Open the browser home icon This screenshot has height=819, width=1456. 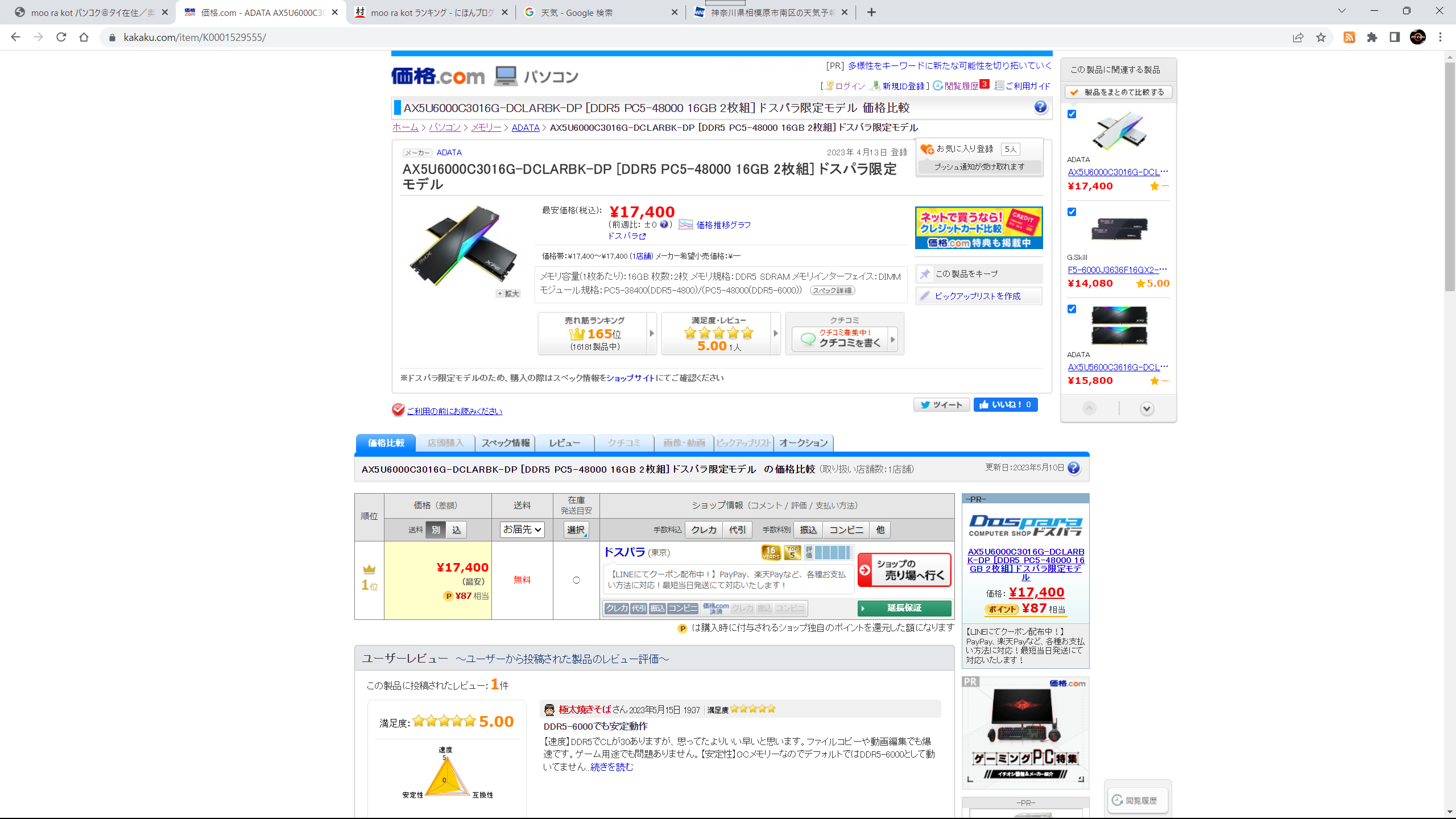click(x=84, y=37)
